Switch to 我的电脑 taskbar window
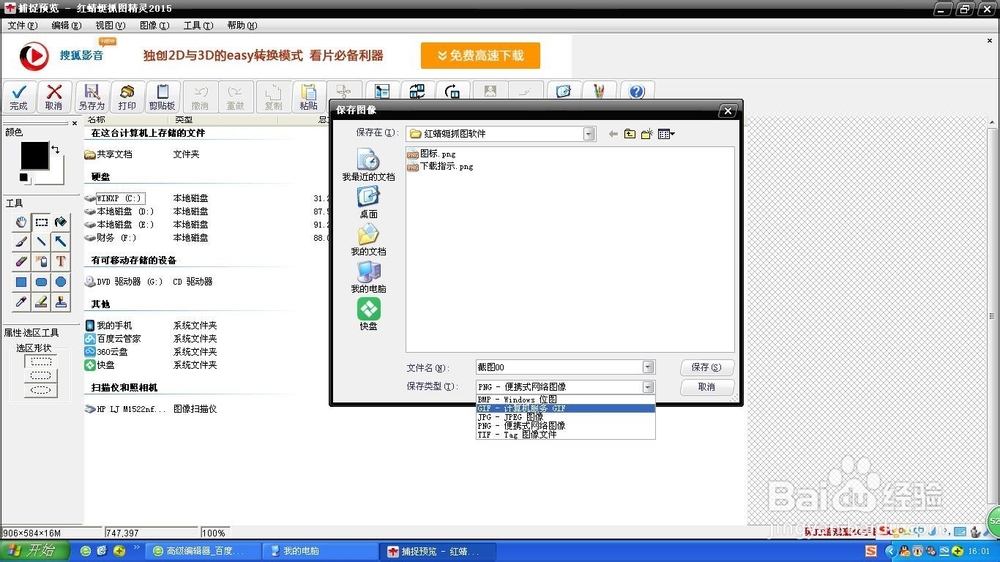 click(x=319, y=551)
